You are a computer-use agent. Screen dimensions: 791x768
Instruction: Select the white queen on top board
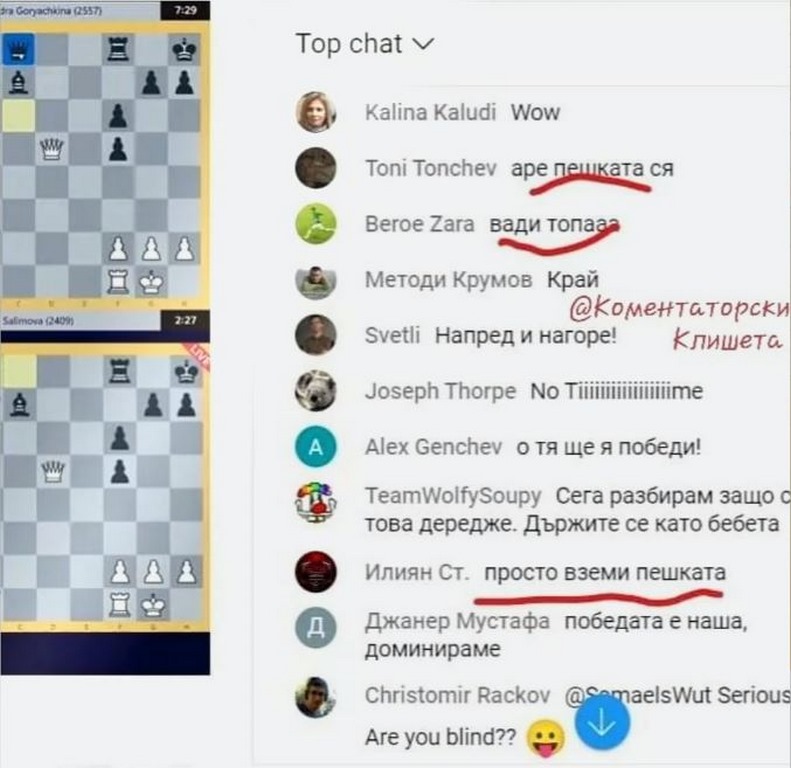[51, 149]
